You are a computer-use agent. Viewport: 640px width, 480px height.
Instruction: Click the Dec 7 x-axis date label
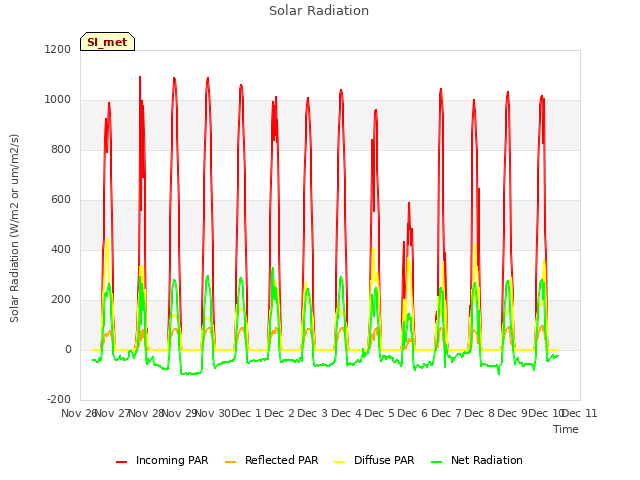point(447,413)
